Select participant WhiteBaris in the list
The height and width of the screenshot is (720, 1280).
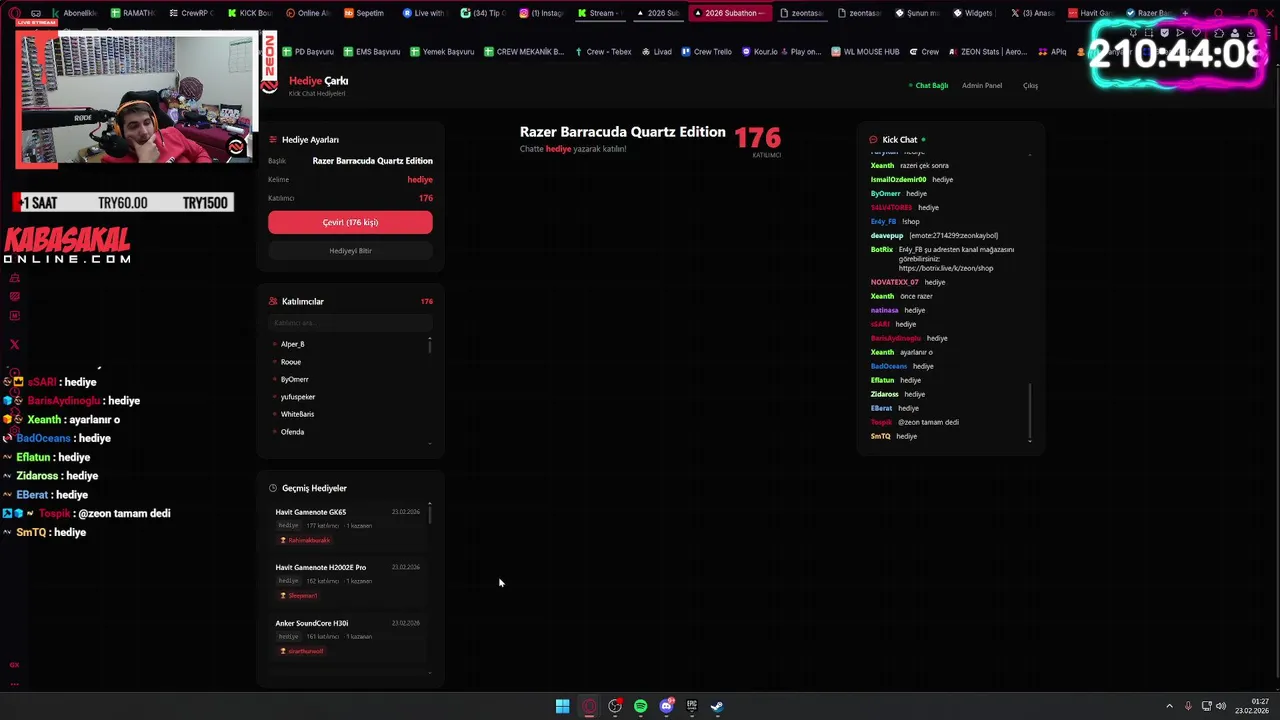[x=297, y=414]
